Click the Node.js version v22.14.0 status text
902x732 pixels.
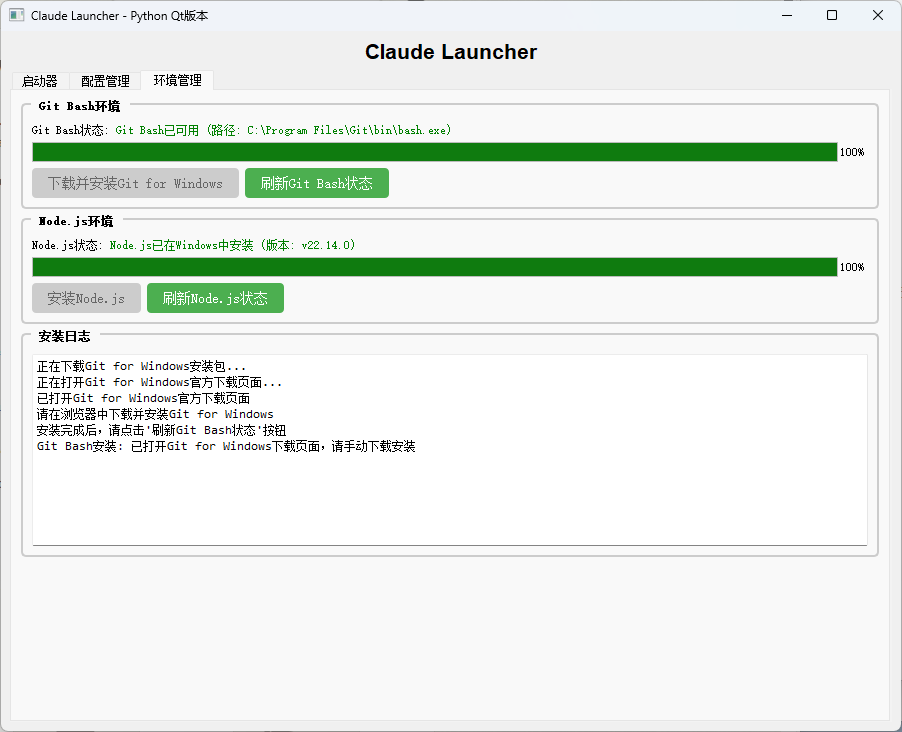(232, 245)
